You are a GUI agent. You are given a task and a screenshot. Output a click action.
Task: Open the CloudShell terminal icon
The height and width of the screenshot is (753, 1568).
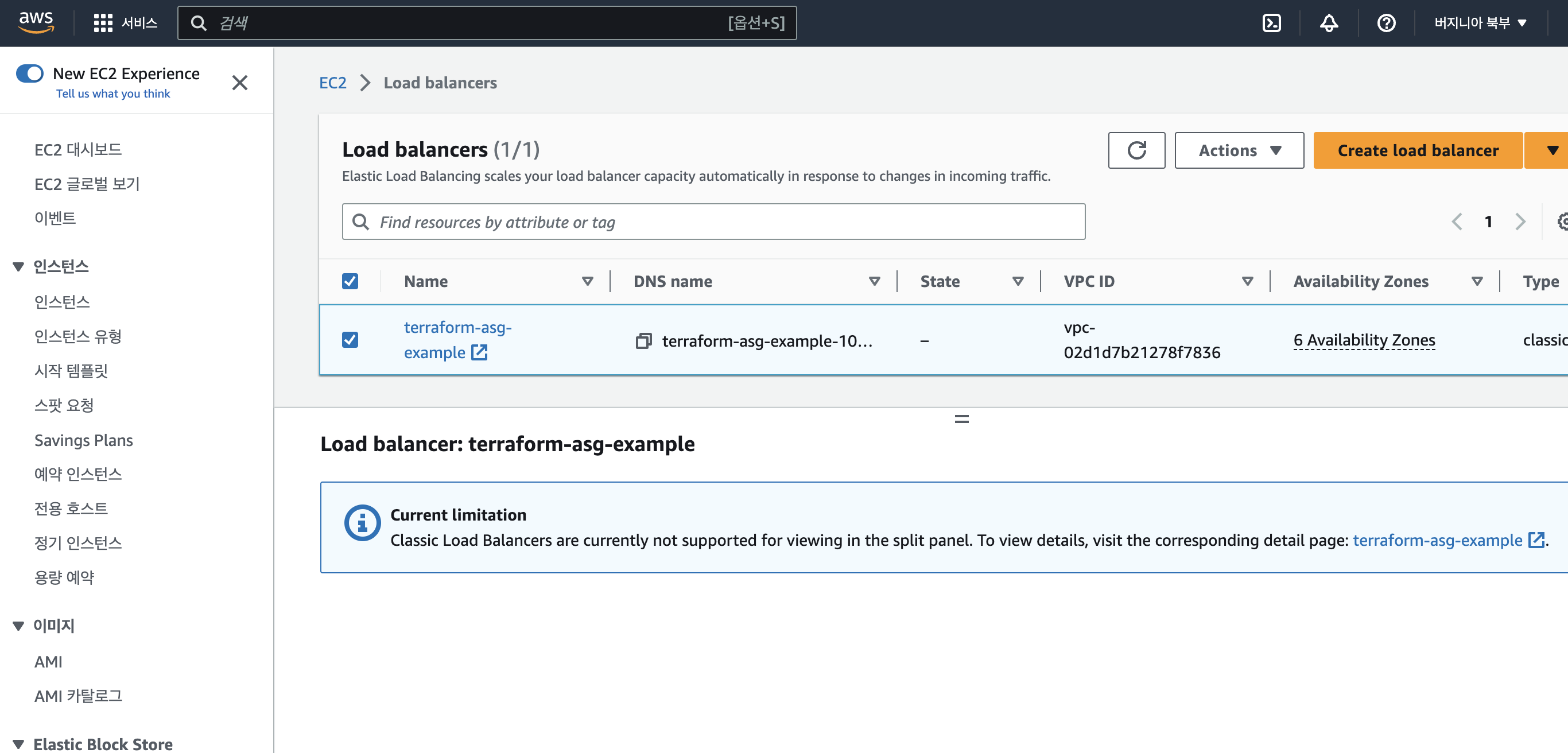coord(1272,23)
